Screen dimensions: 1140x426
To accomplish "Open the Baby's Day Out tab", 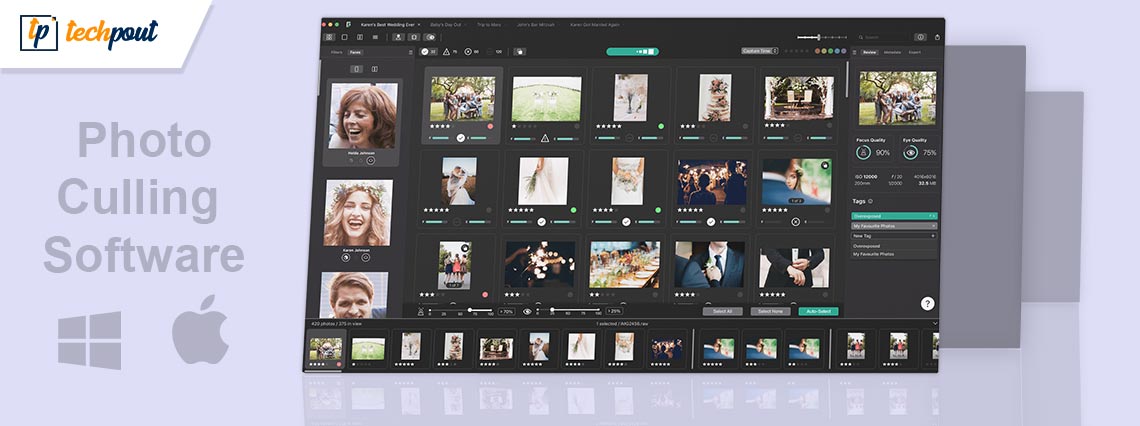I will 446,25.
